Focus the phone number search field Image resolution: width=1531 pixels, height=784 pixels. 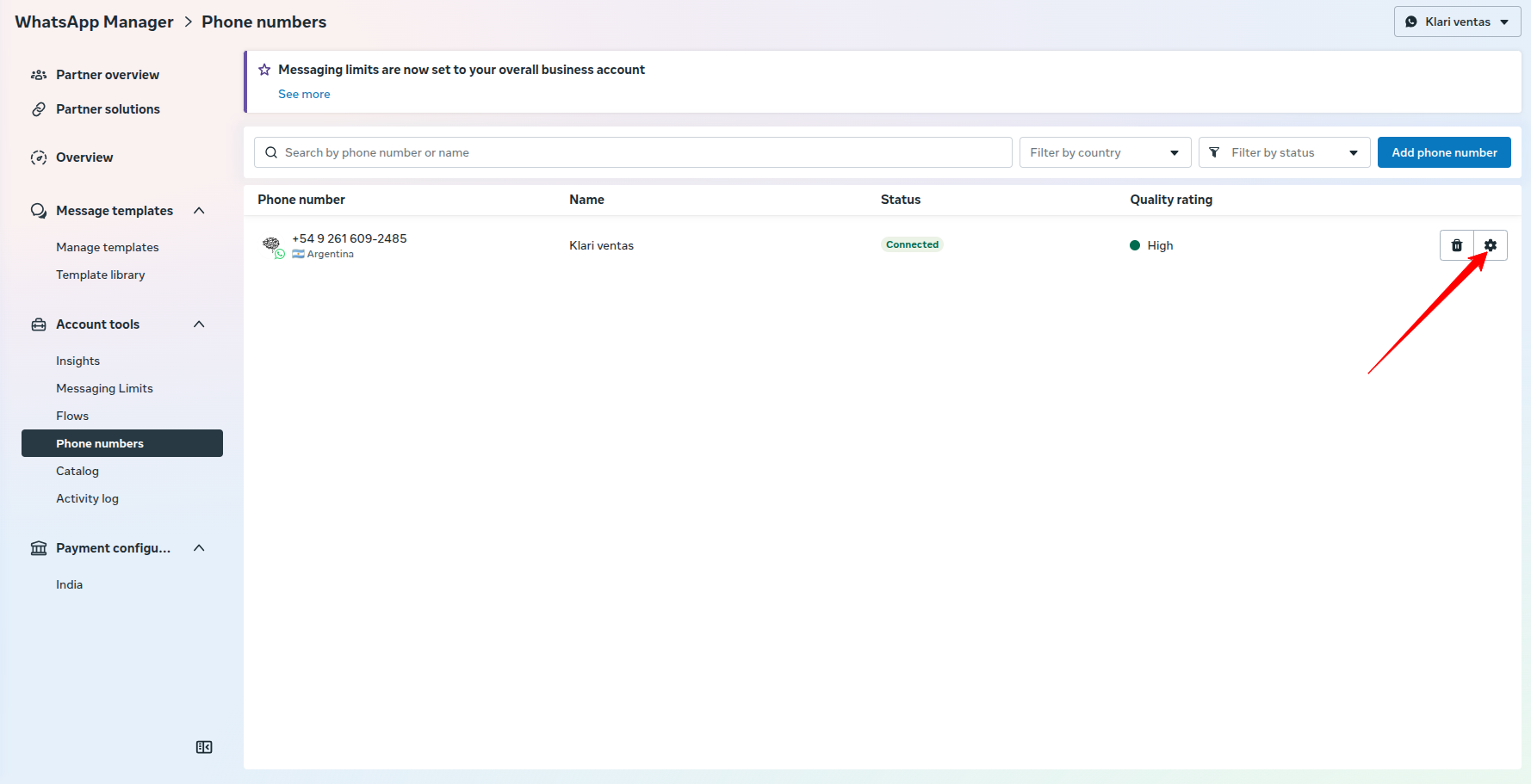click(637, 152)
